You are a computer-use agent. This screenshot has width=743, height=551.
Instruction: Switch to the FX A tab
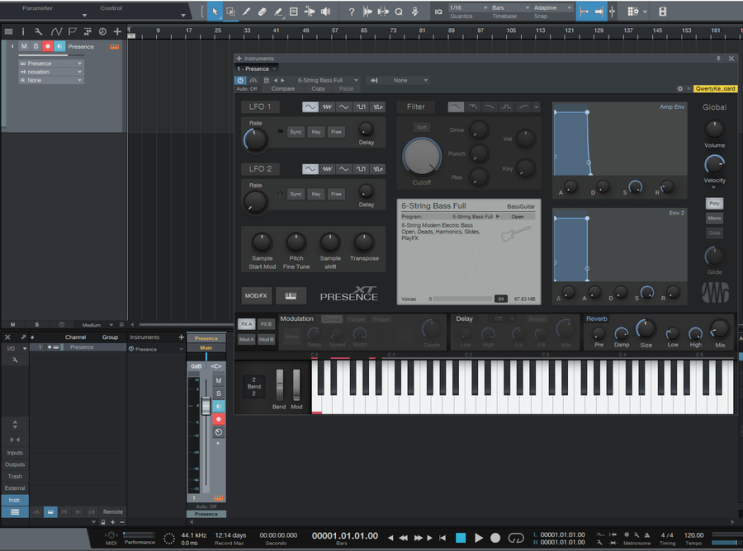(x=246, y=325)
